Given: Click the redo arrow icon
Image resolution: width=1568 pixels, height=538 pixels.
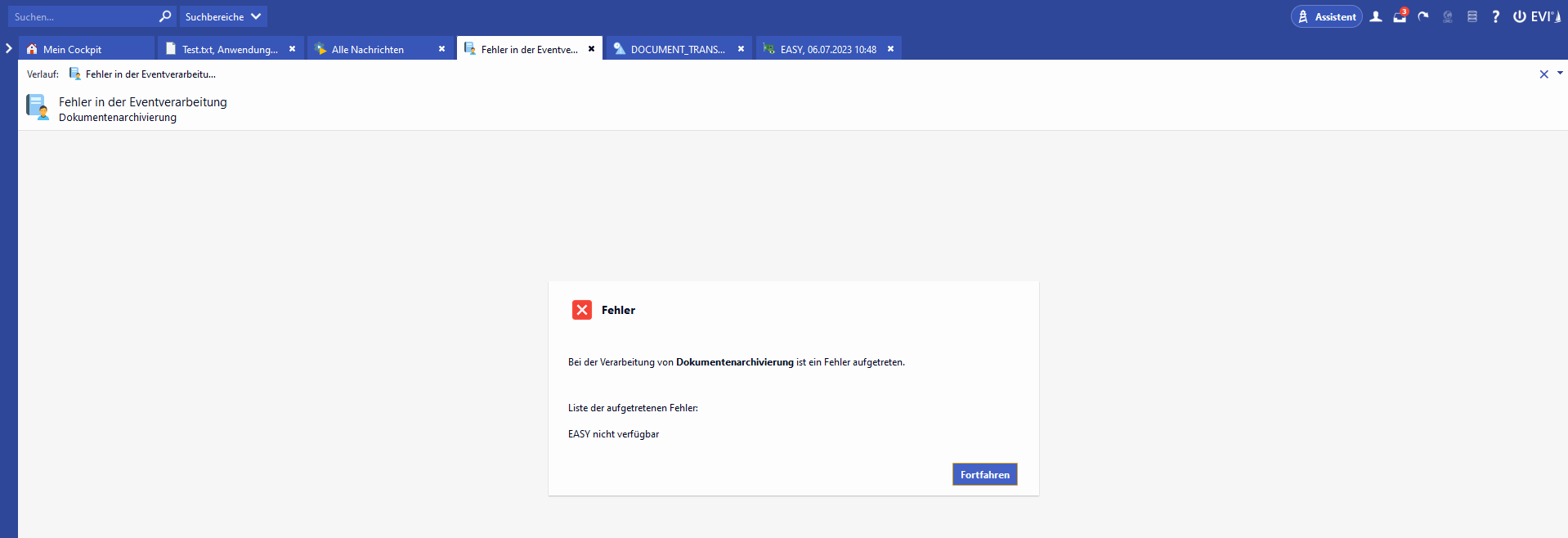Looking at the screenshot, I should point(1423,16).
